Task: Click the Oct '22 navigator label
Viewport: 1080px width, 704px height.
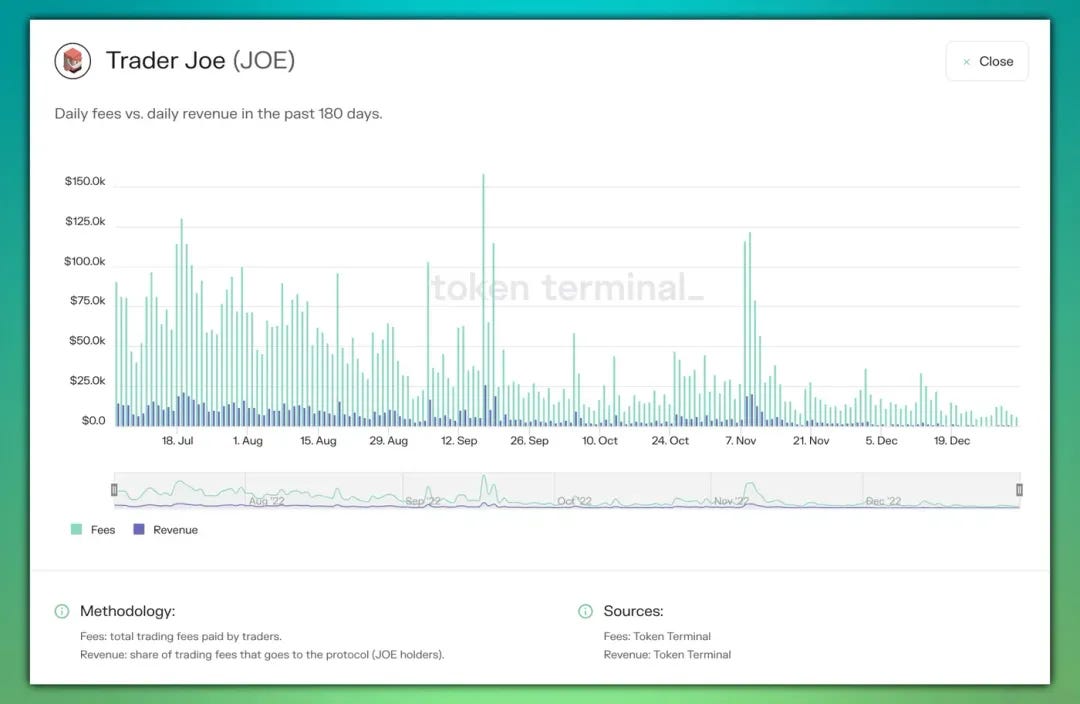Action: coord(574,501)
